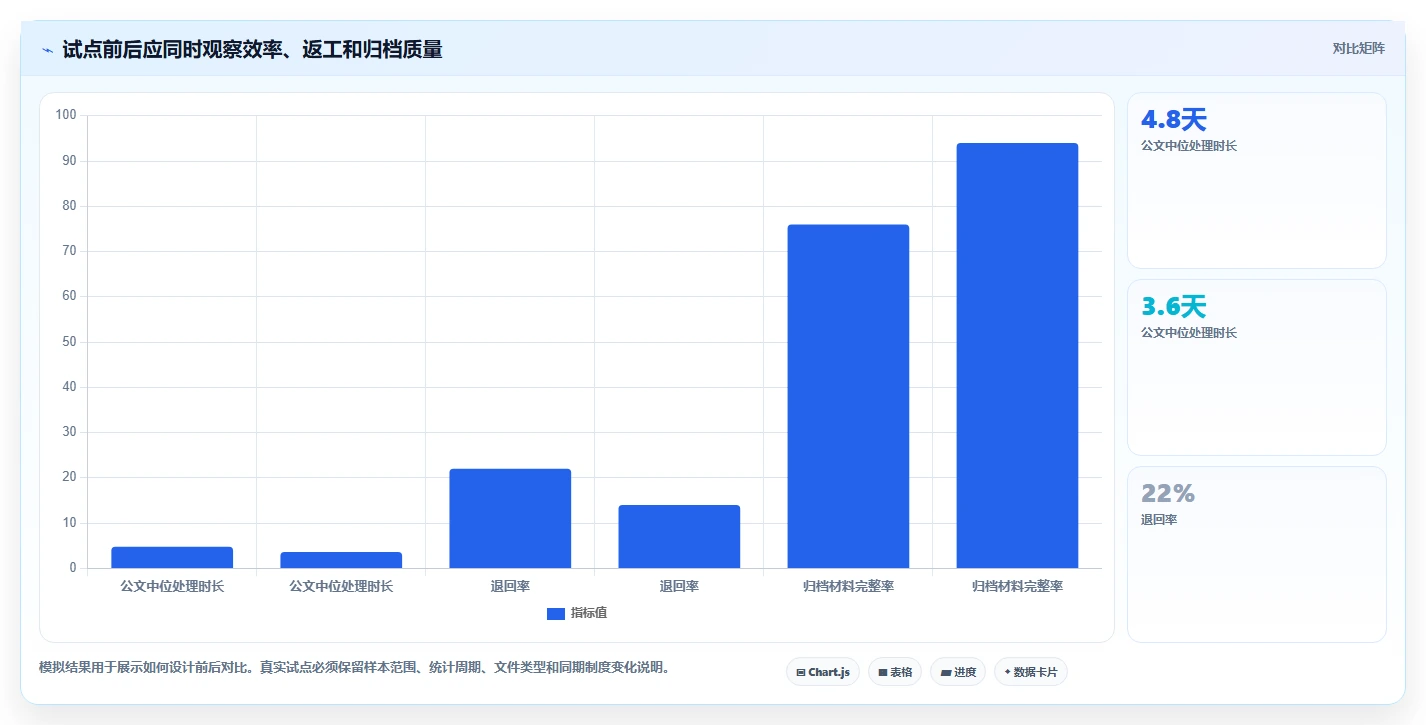Click the y-axis label 100
Screen dimensions: 1426x725
click(66, 115)
